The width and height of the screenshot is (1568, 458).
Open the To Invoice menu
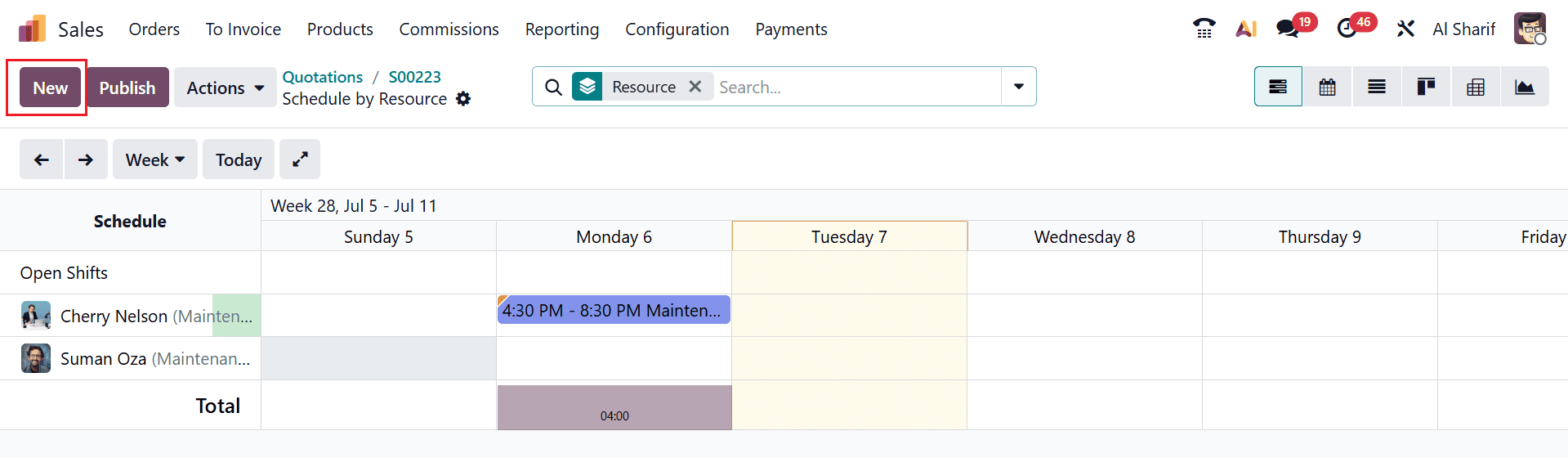coord(243,29)
